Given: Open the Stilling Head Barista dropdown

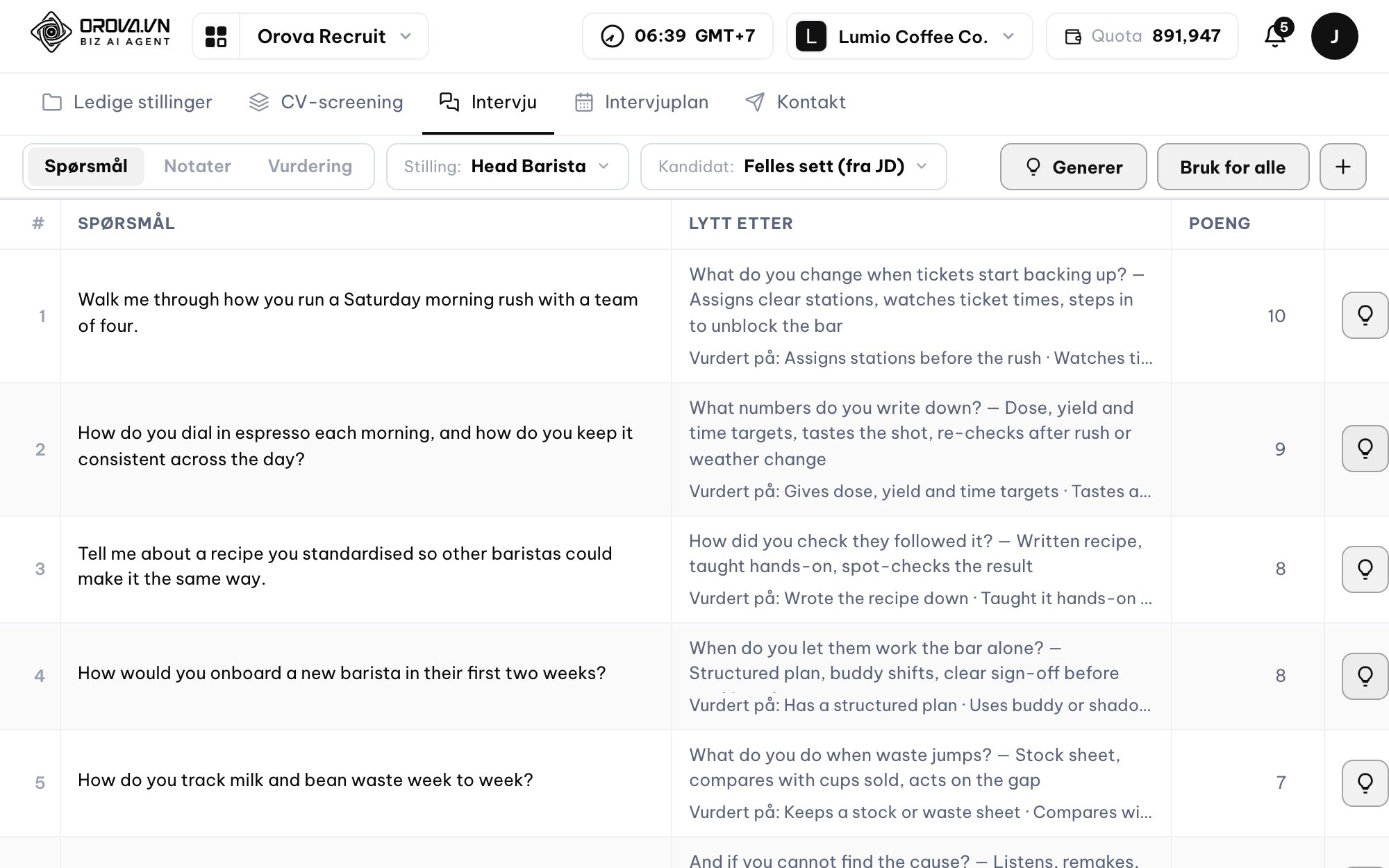Looking at the screenshot, I should 507,167.
